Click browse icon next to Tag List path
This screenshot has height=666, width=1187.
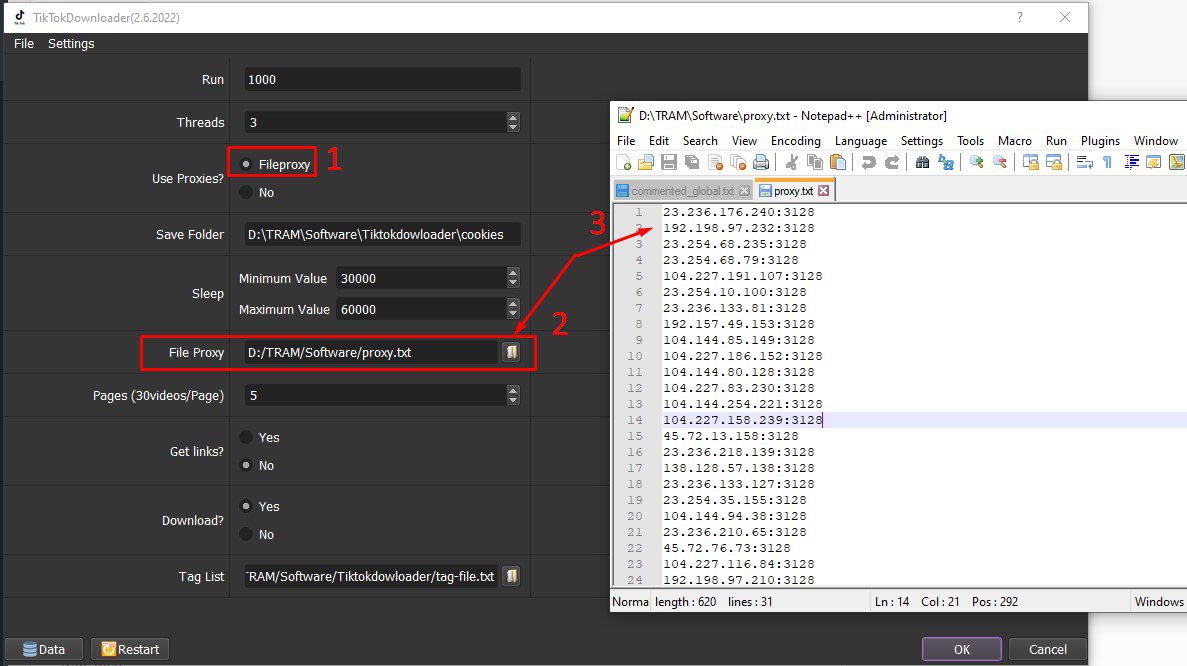(x=512, y=576)
